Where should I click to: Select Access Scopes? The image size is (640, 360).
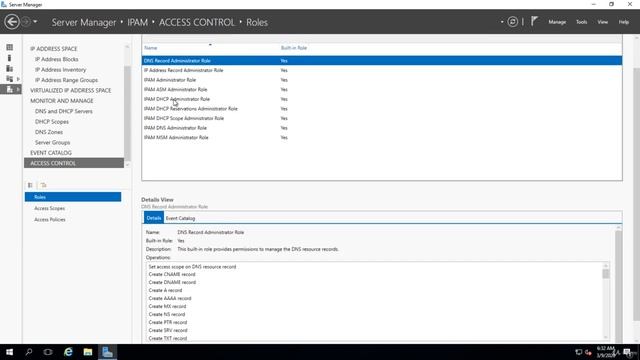49,208
